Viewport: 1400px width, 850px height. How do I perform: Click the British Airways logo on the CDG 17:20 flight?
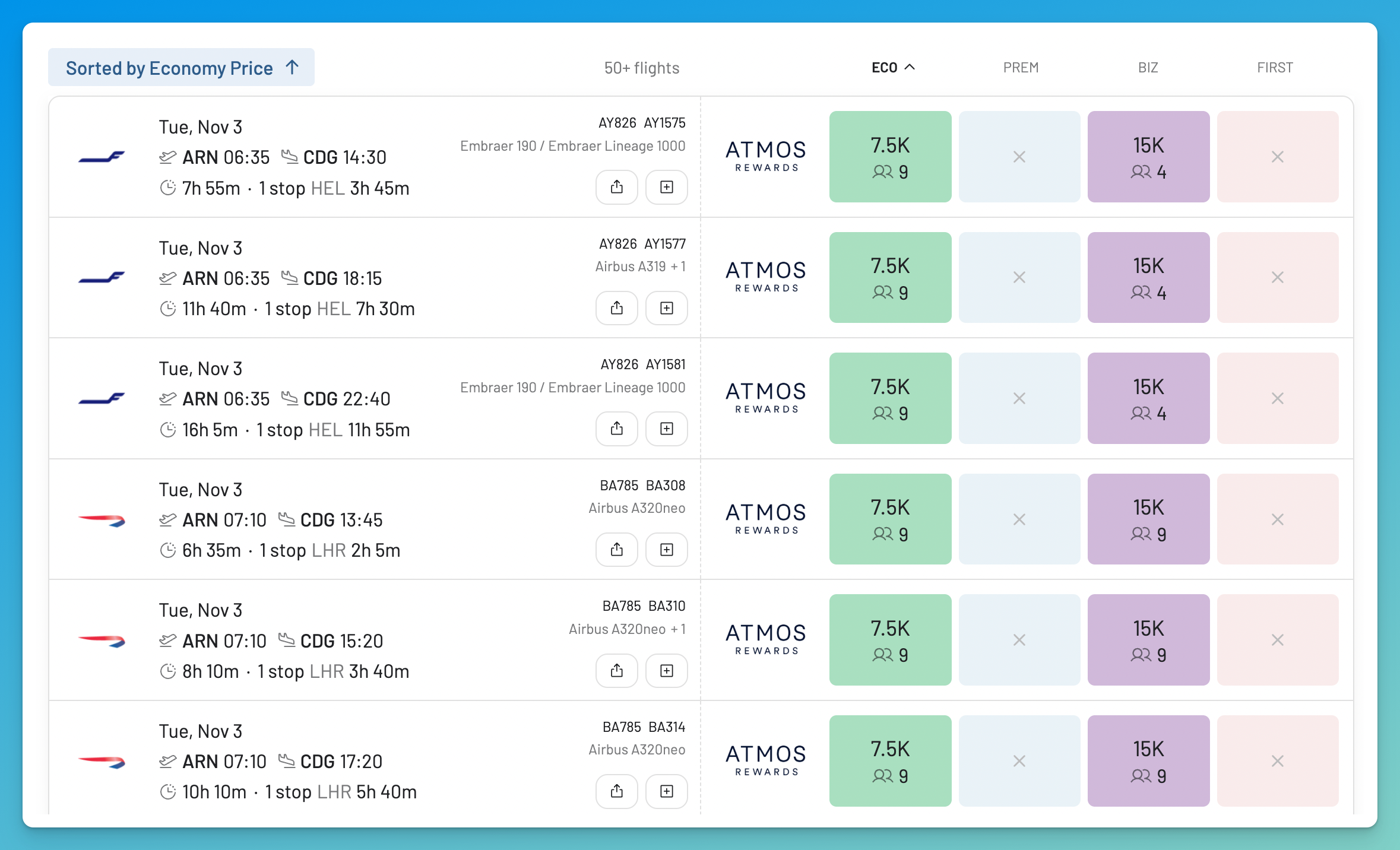(x=102, y=762)
